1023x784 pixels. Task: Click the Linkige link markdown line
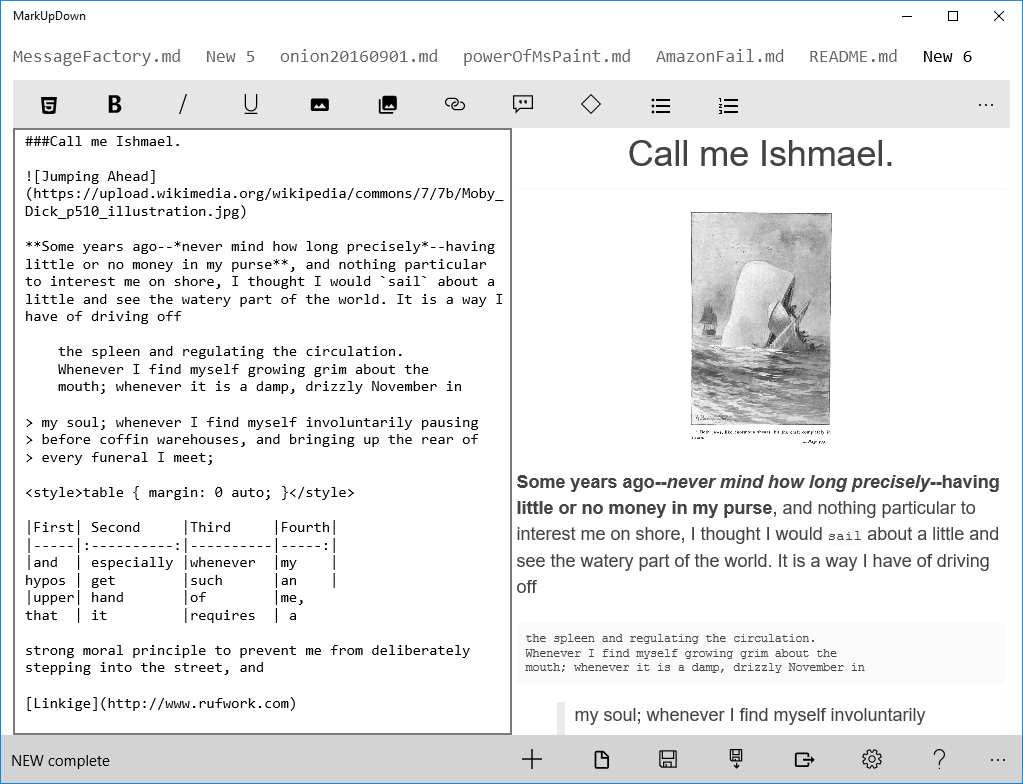160,703
